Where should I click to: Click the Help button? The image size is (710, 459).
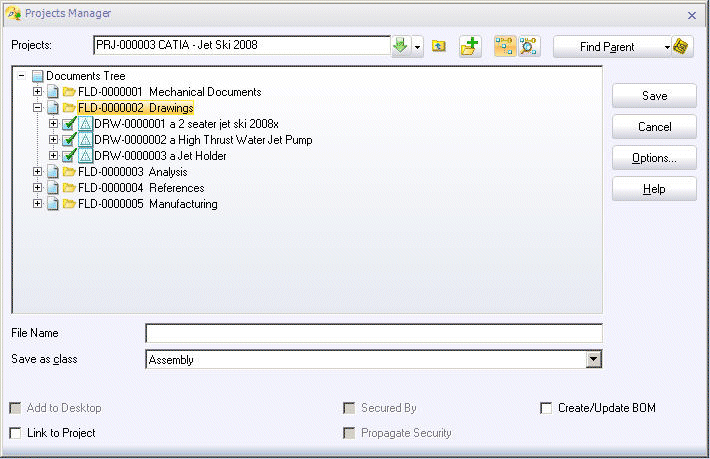click(654, 189)
